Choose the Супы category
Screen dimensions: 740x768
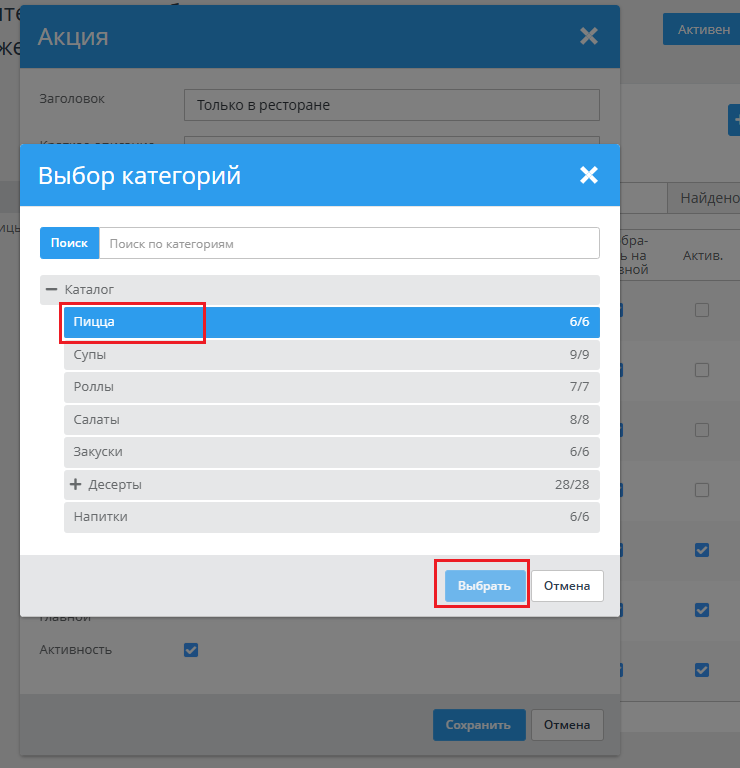[x=331, y=354]
